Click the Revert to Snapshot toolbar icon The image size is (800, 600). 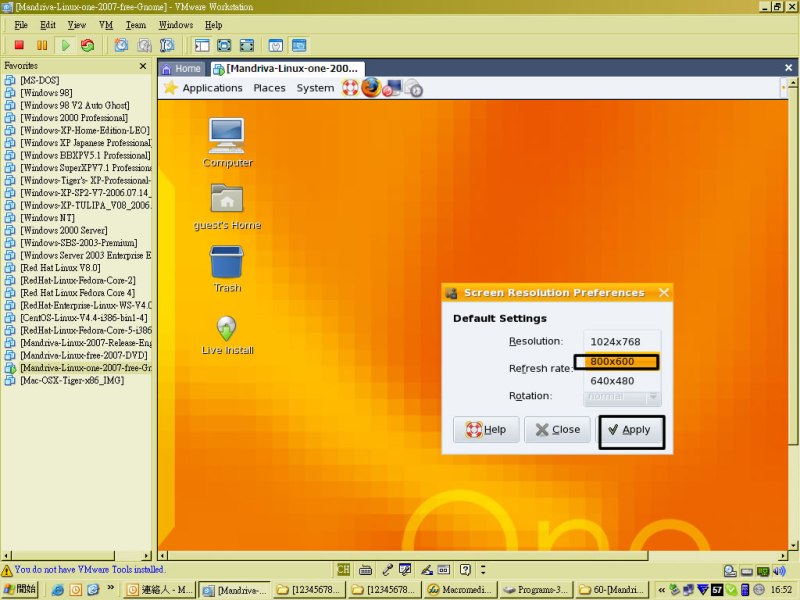point(144,45)
